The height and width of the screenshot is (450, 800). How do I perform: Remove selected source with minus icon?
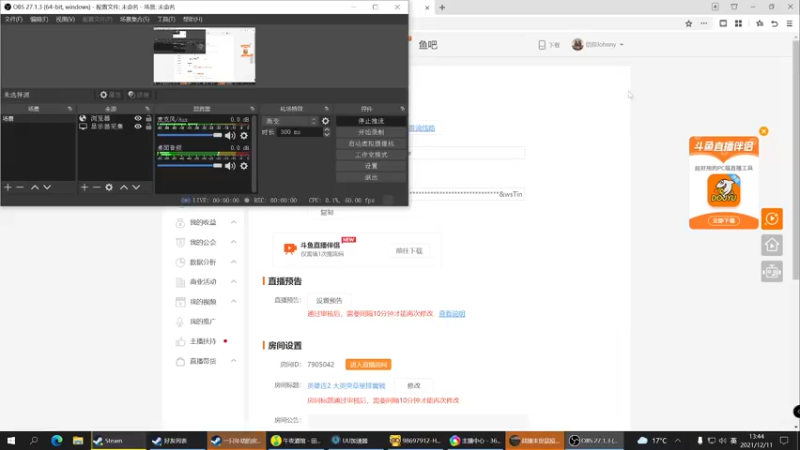coord(96,187)
